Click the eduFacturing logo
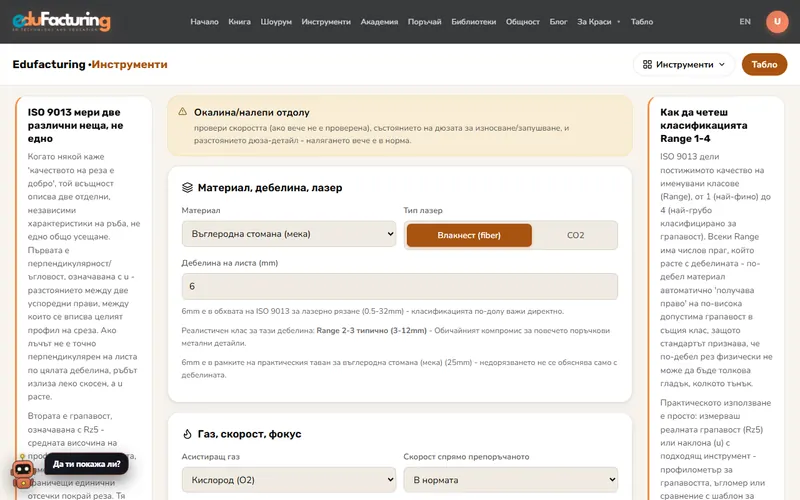Viewport: 800px width, 500px height. pos(61,21)
